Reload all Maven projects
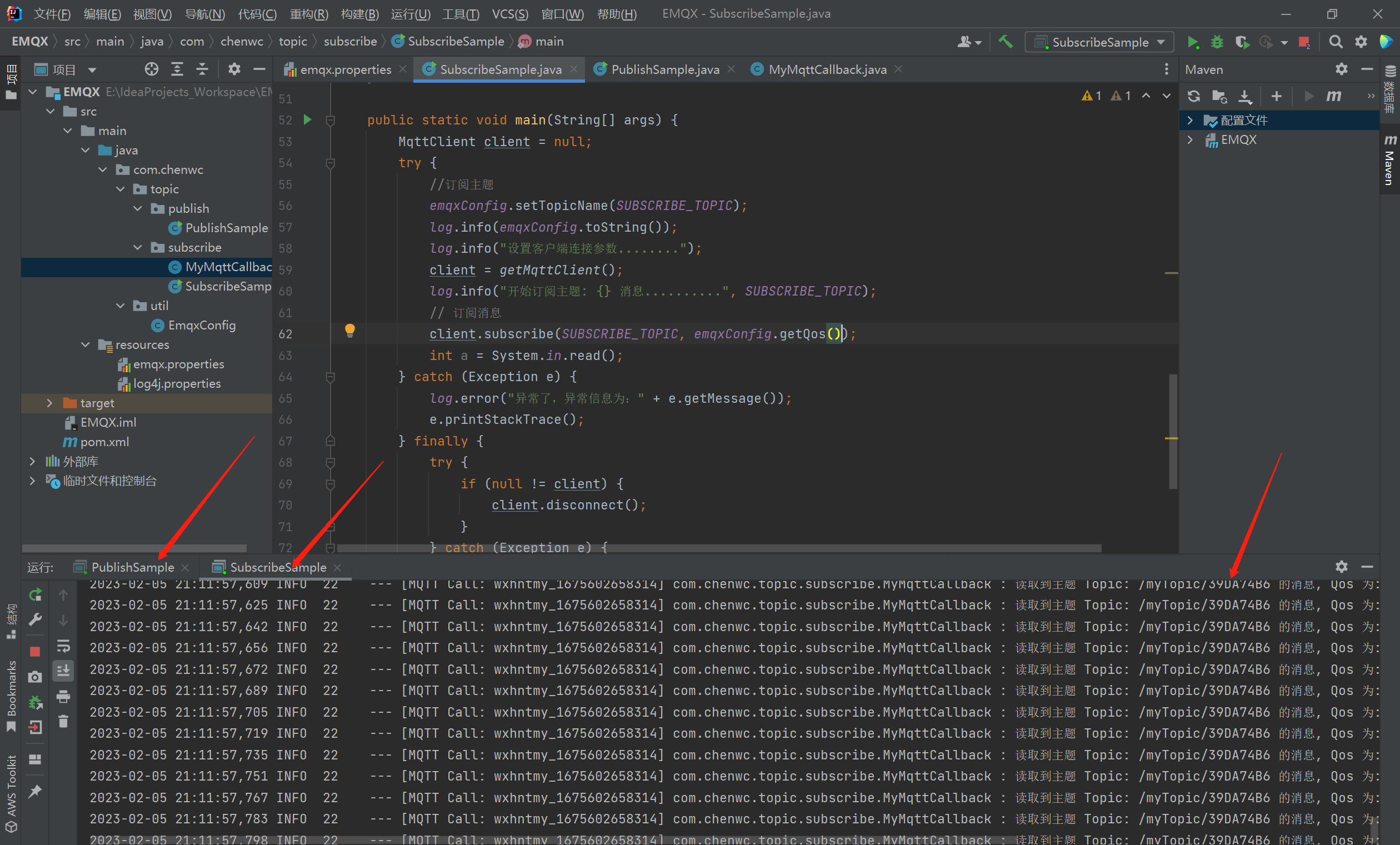This screenshot has height=845, width=1400. pyautogui.click(x=1194, y=96)
